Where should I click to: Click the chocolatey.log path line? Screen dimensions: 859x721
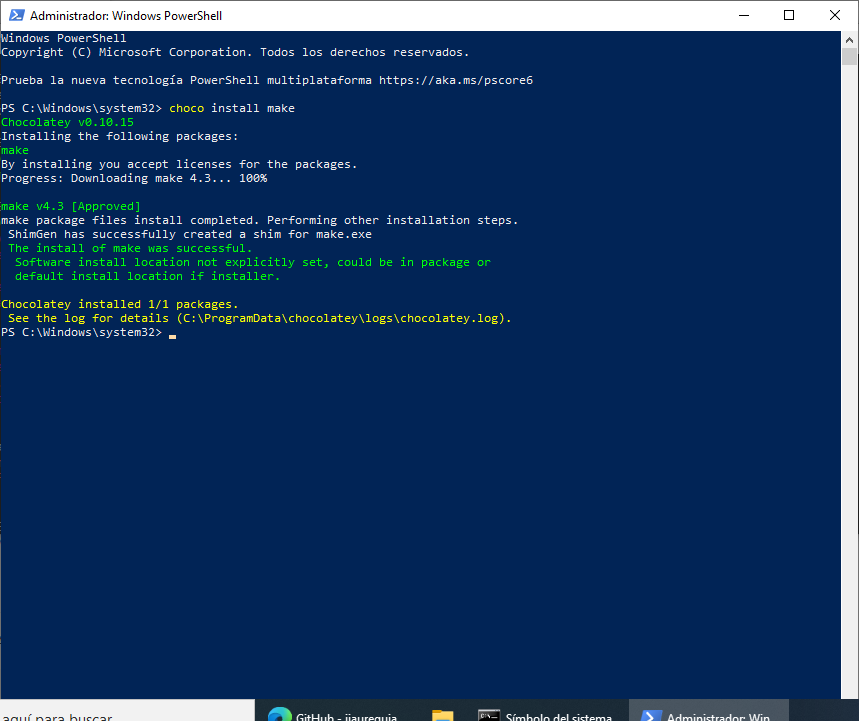[x=260, y=318]
